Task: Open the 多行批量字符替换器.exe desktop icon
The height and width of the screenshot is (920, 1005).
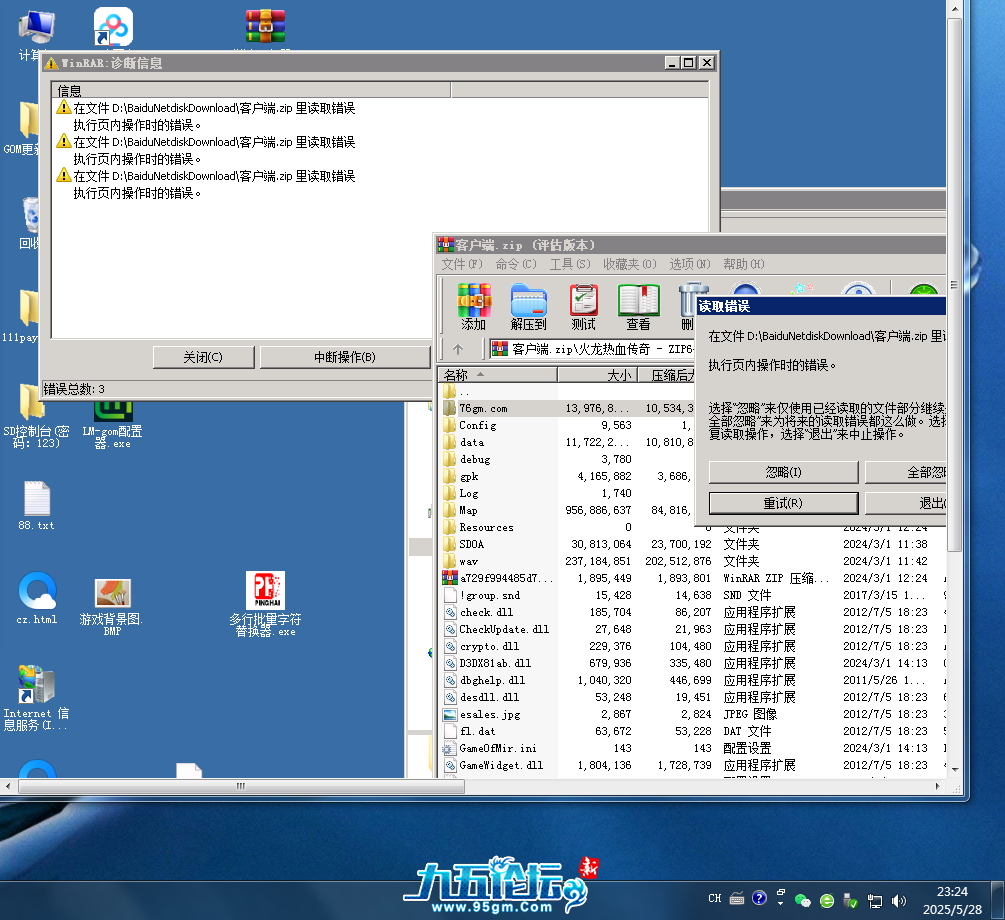Action: point(265,603)
